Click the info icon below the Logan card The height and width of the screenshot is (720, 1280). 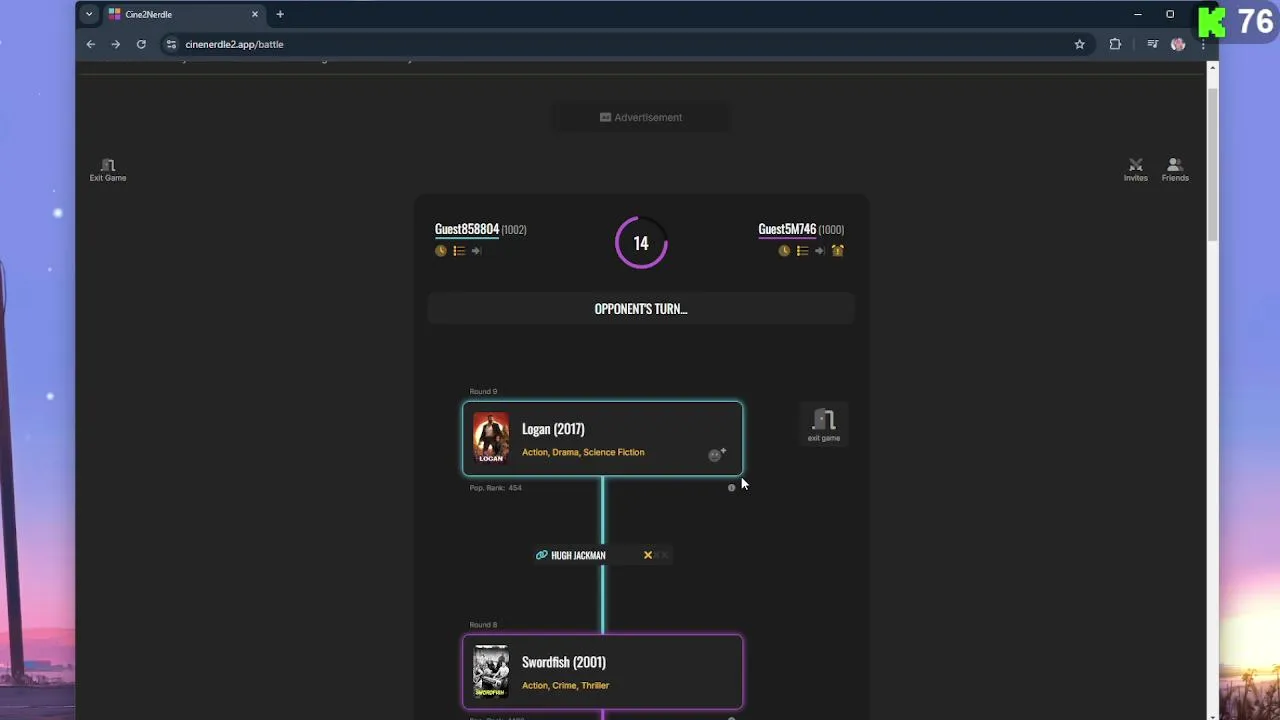click(x=731, y=488)
